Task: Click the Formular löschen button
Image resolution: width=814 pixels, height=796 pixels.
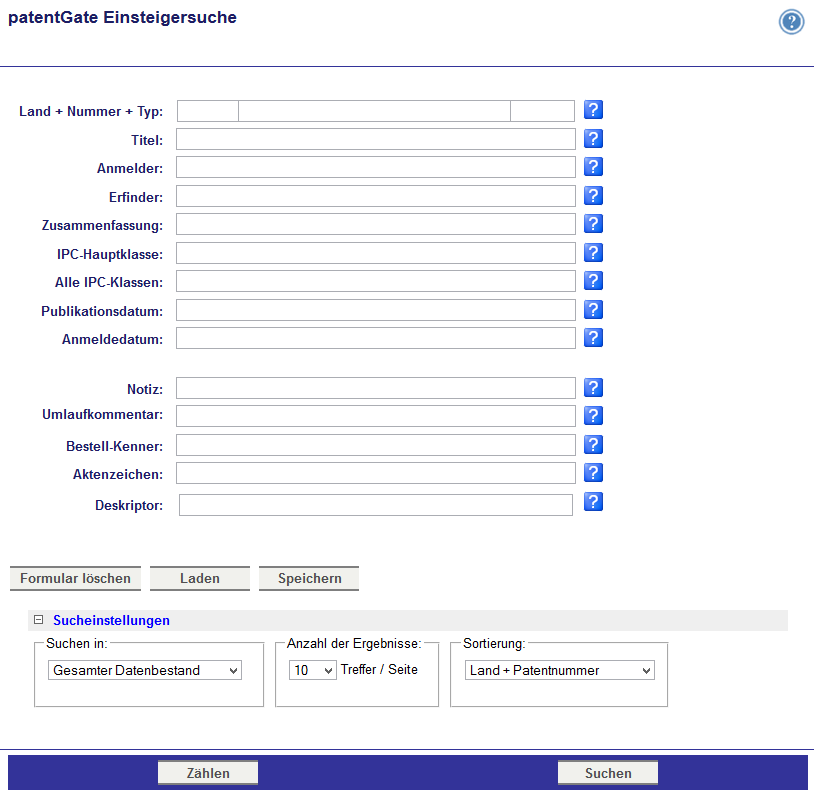Action: coord(75,578)
